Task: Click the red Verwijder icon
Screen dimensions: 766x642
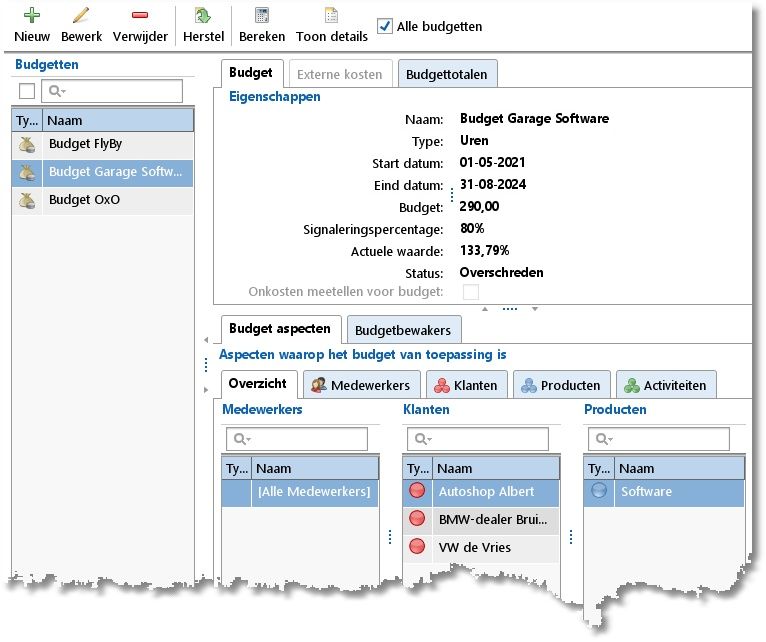Action: 140,16
